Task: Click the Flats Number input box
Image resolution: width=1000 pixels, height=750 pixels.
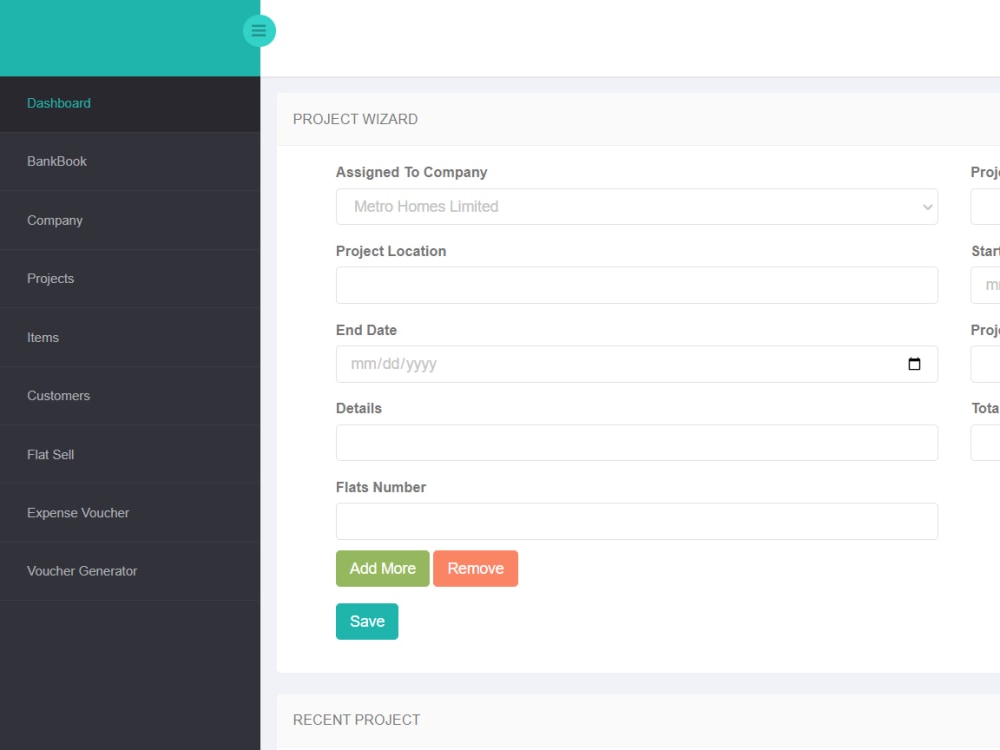Action: pos(636,521)
